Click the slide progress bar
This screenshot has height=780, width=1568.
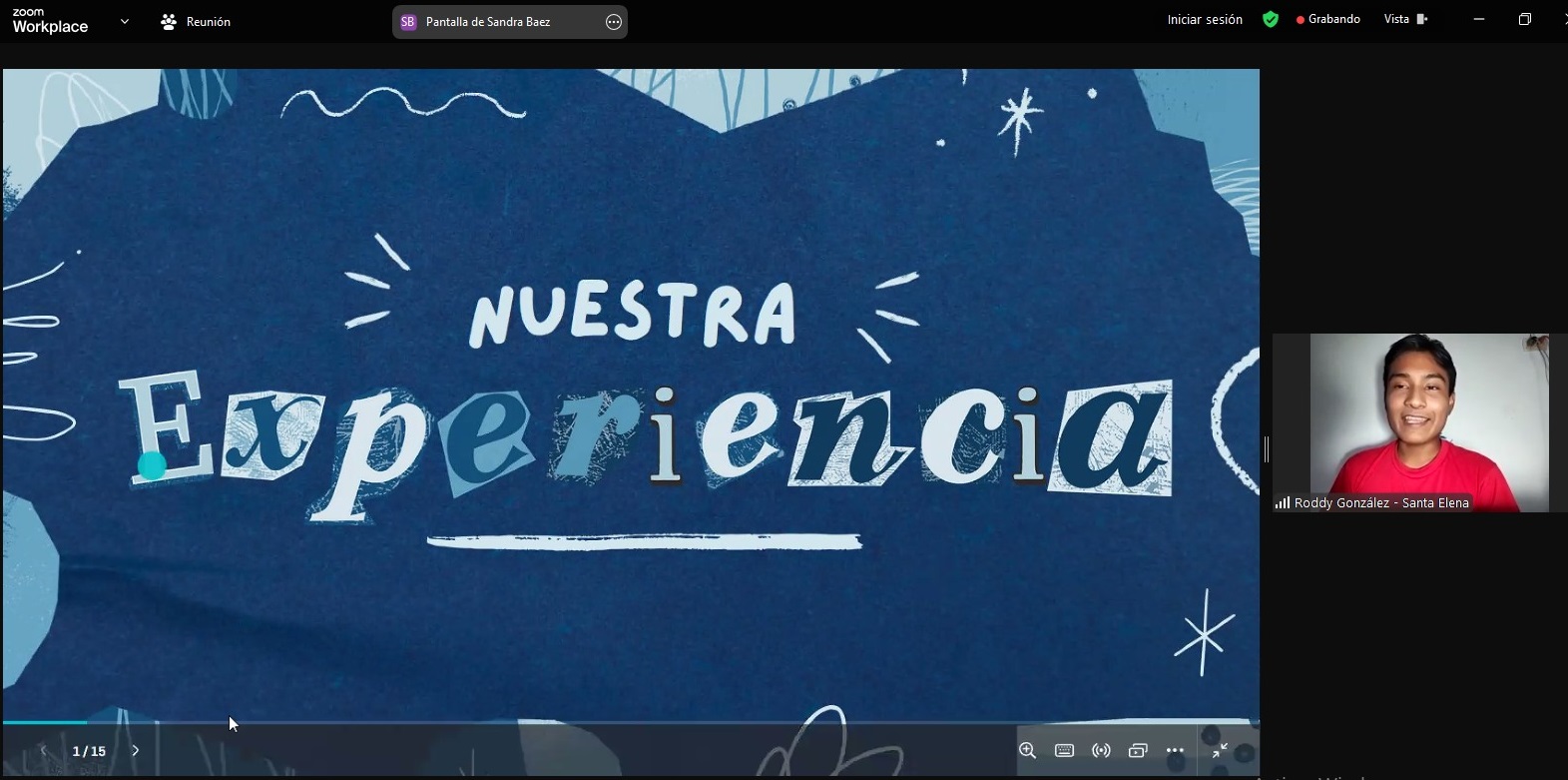pos(630,721)
